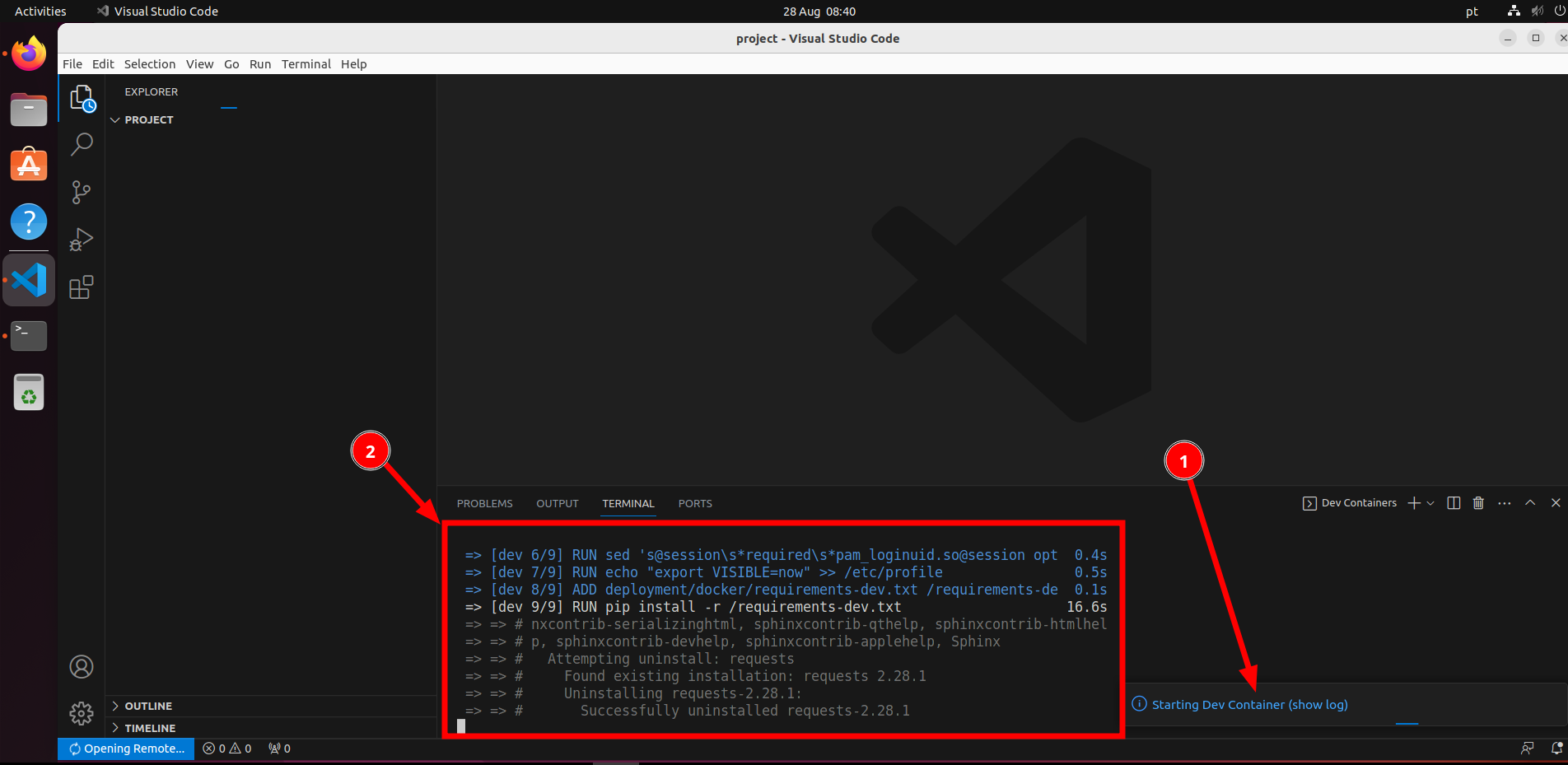Open the Explorer view in activity bar
This screenshot has width=1568, height=765.
pyautogui.click(x=82, y=98)
